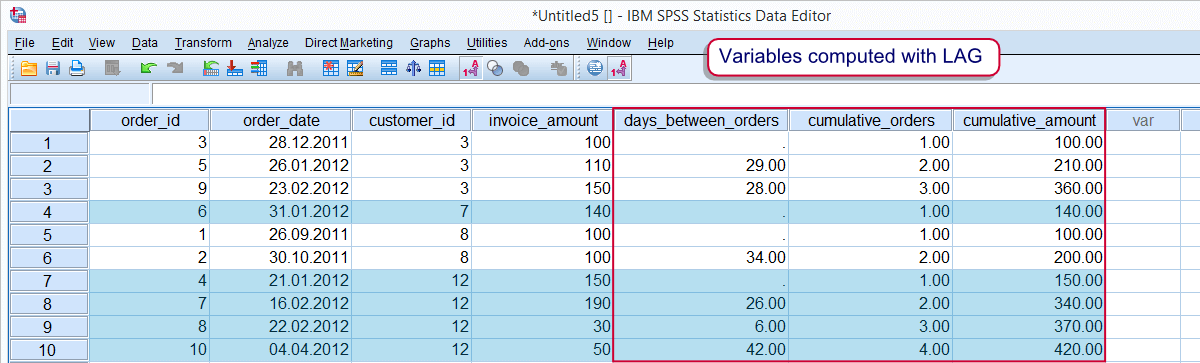Open the Analyze menu
The height and width of the screenshot is (363, 1200).
tap(268, 43)
